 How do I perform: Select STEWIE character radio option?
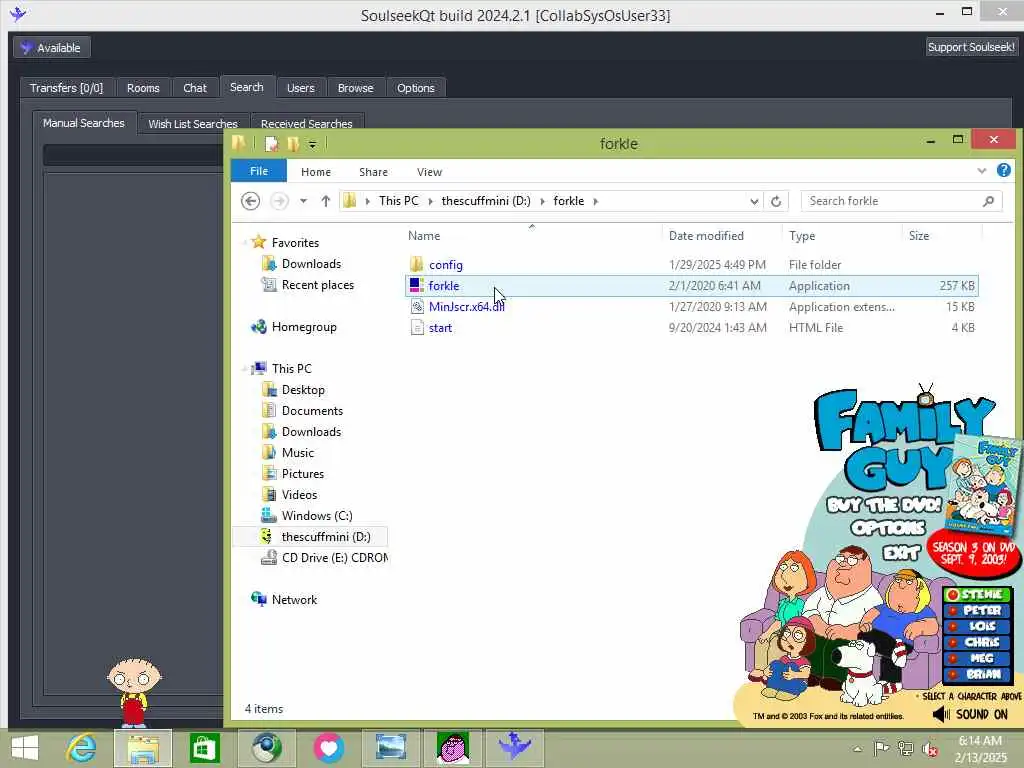pos(977,594)
